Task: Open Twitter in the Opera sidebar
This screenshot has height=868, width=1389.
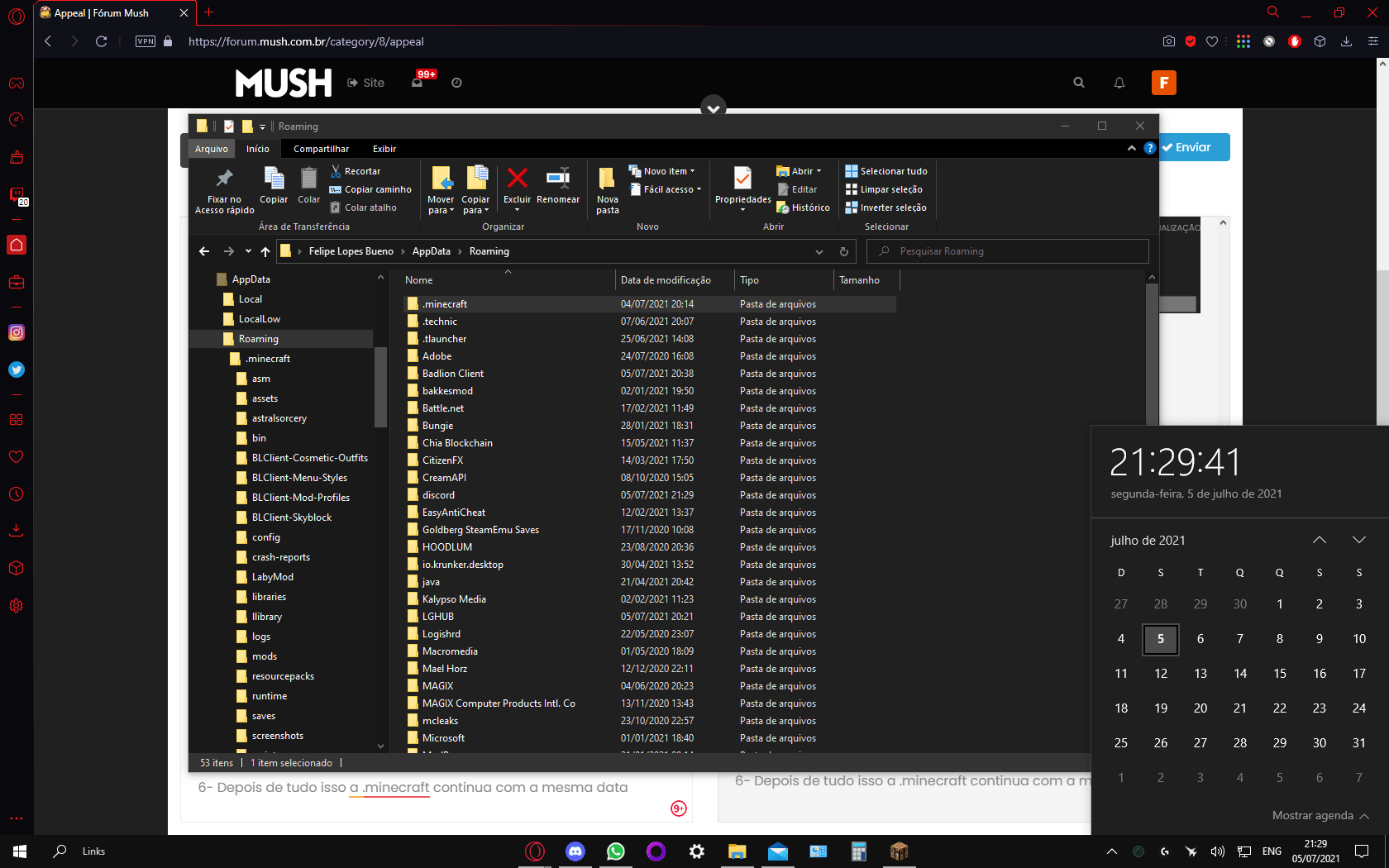Action: (17, 370)
